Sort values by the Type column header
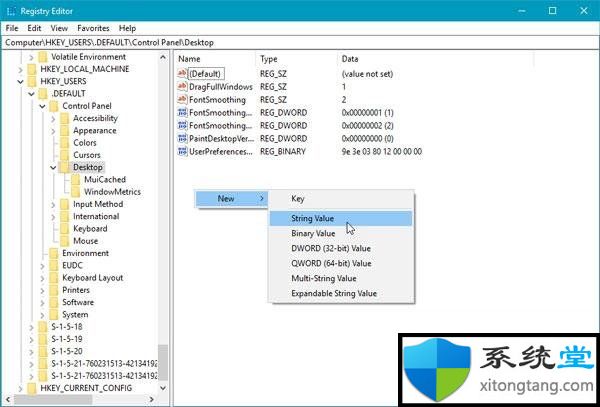The image size is (600, 407). pyautogui.click(x=297, y=59)
